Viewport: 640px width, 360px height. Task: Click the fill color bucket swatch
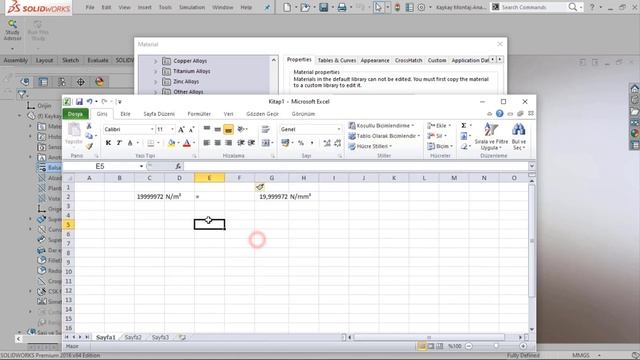[171, 143]
